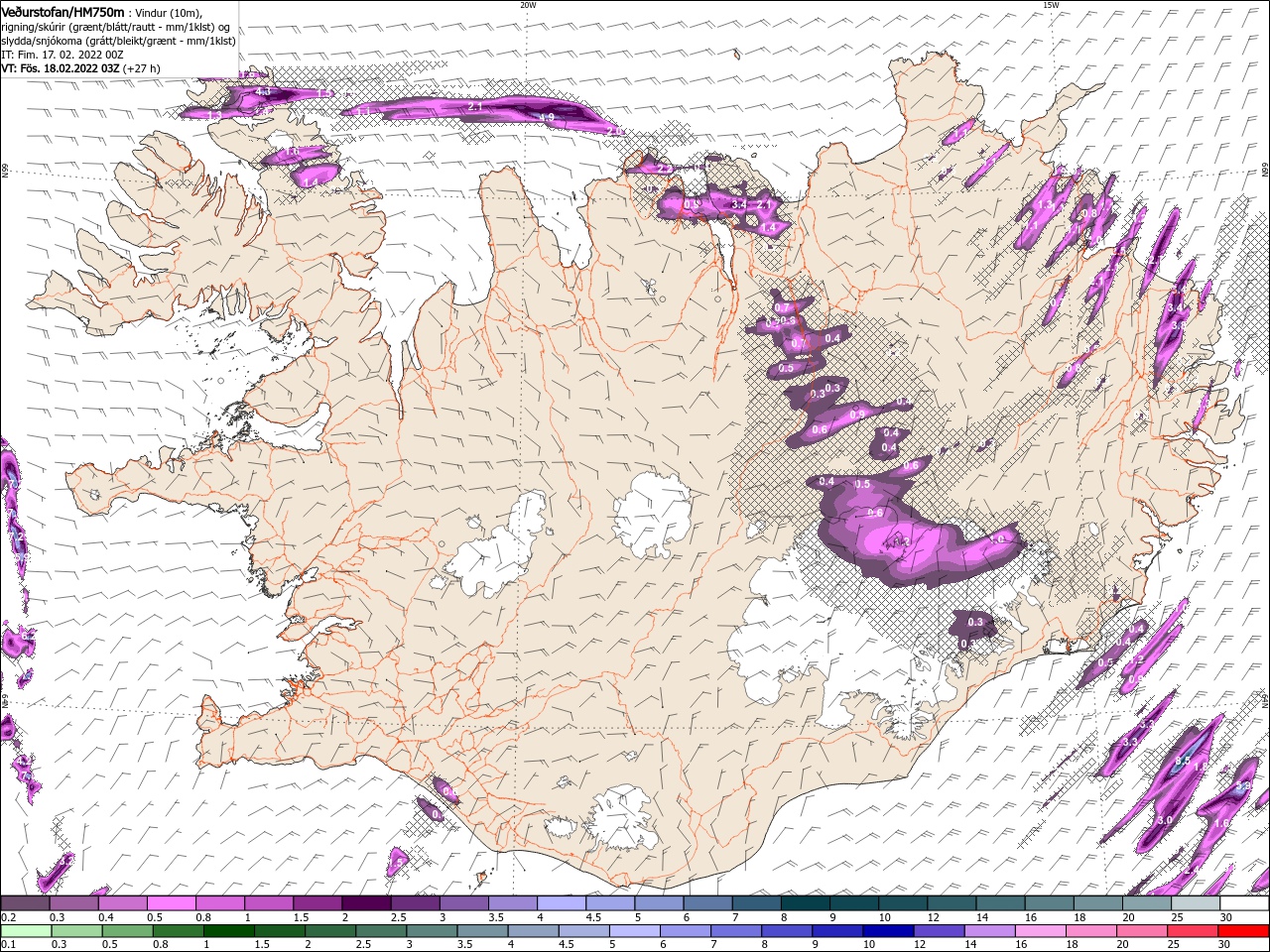Pick upper legend swatch between 0.5 and 0.8

click(x=171, y=903)
